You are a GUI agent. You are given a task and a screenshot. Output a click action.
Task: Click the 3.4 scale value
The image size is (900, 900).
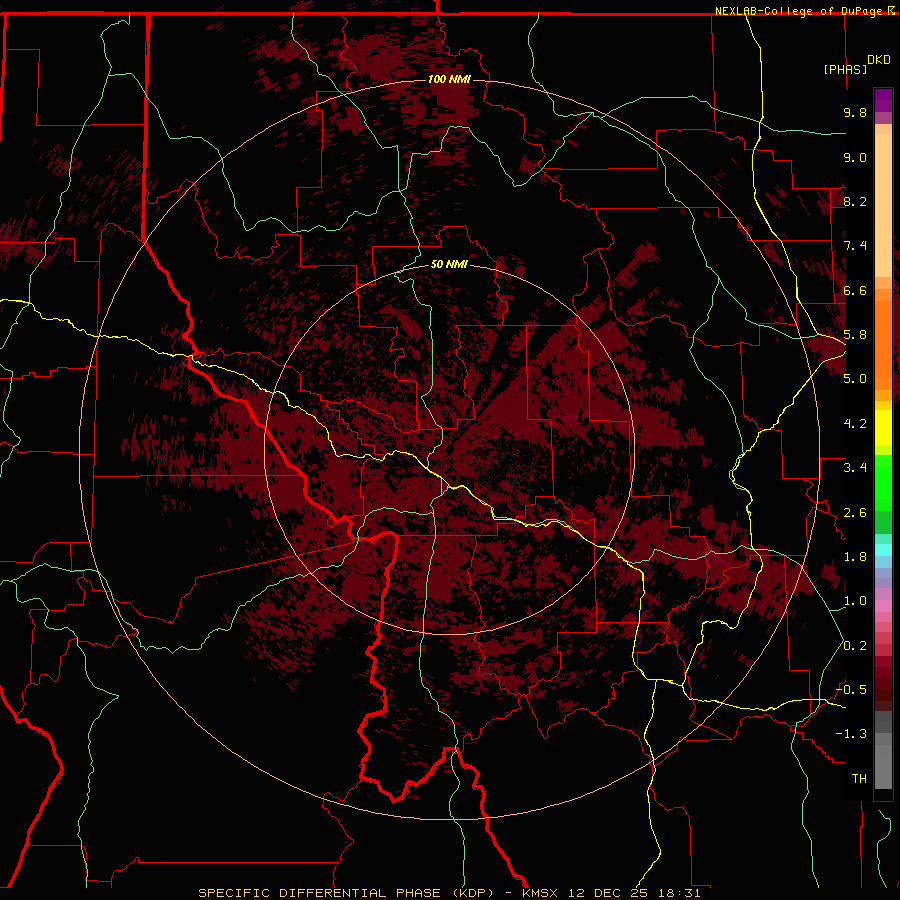pyautogui.click(x=855, y=468)
